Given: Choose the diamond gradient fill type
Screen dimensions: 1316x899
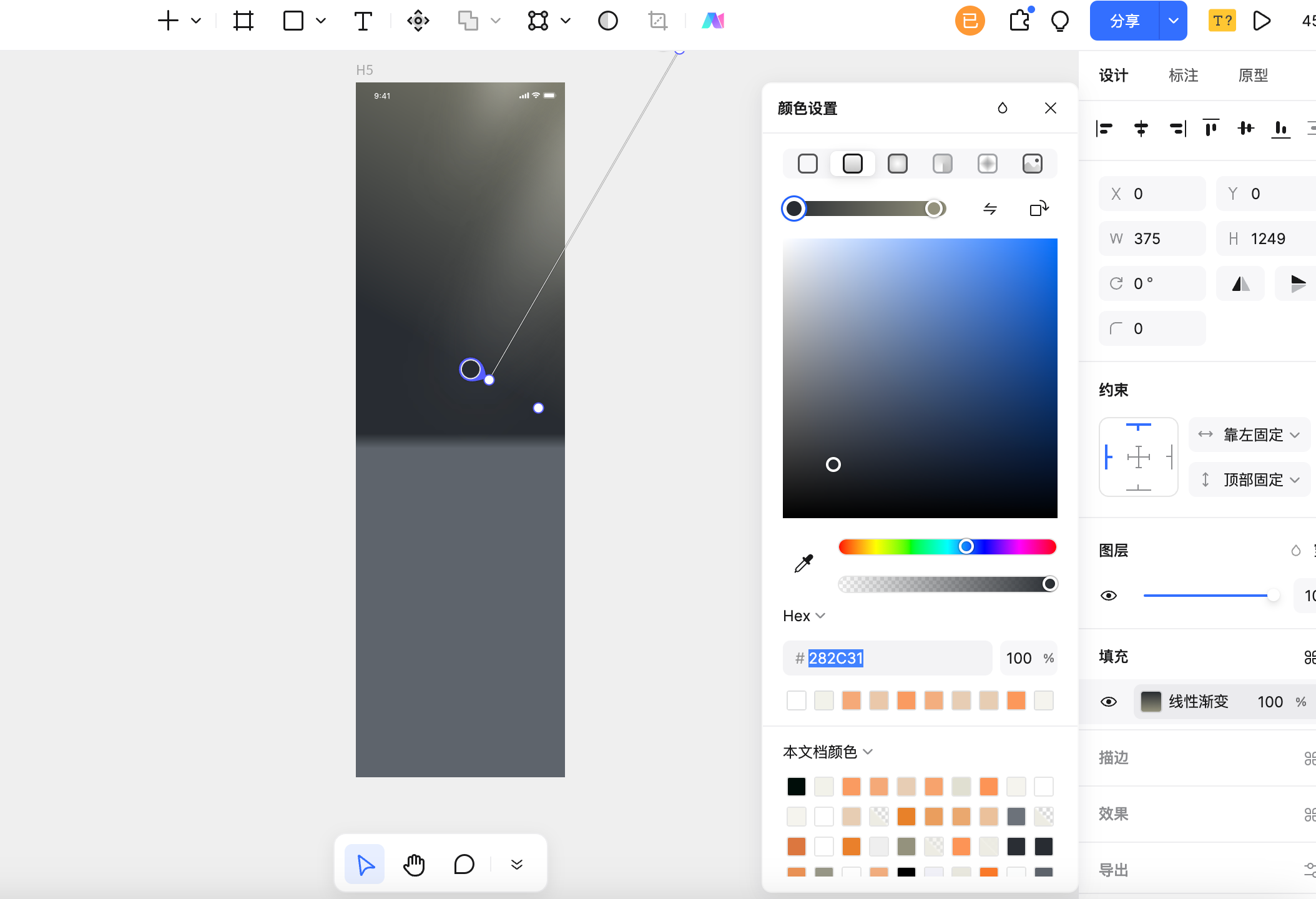Looking at the screenshot, I should pyautogui.click(x=987, y=164).
